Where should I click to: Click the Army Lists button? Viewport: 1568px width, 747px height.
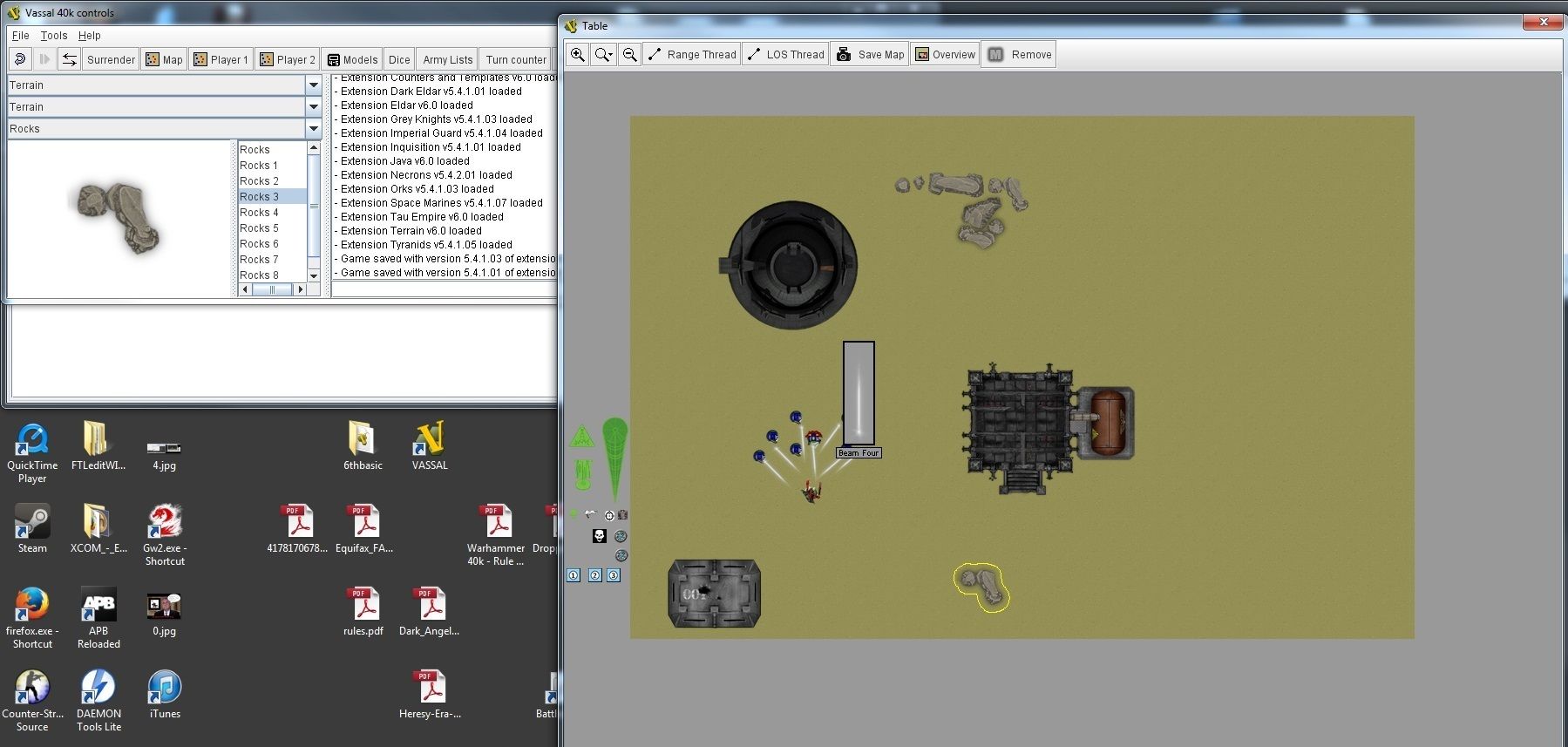[448, 59]
